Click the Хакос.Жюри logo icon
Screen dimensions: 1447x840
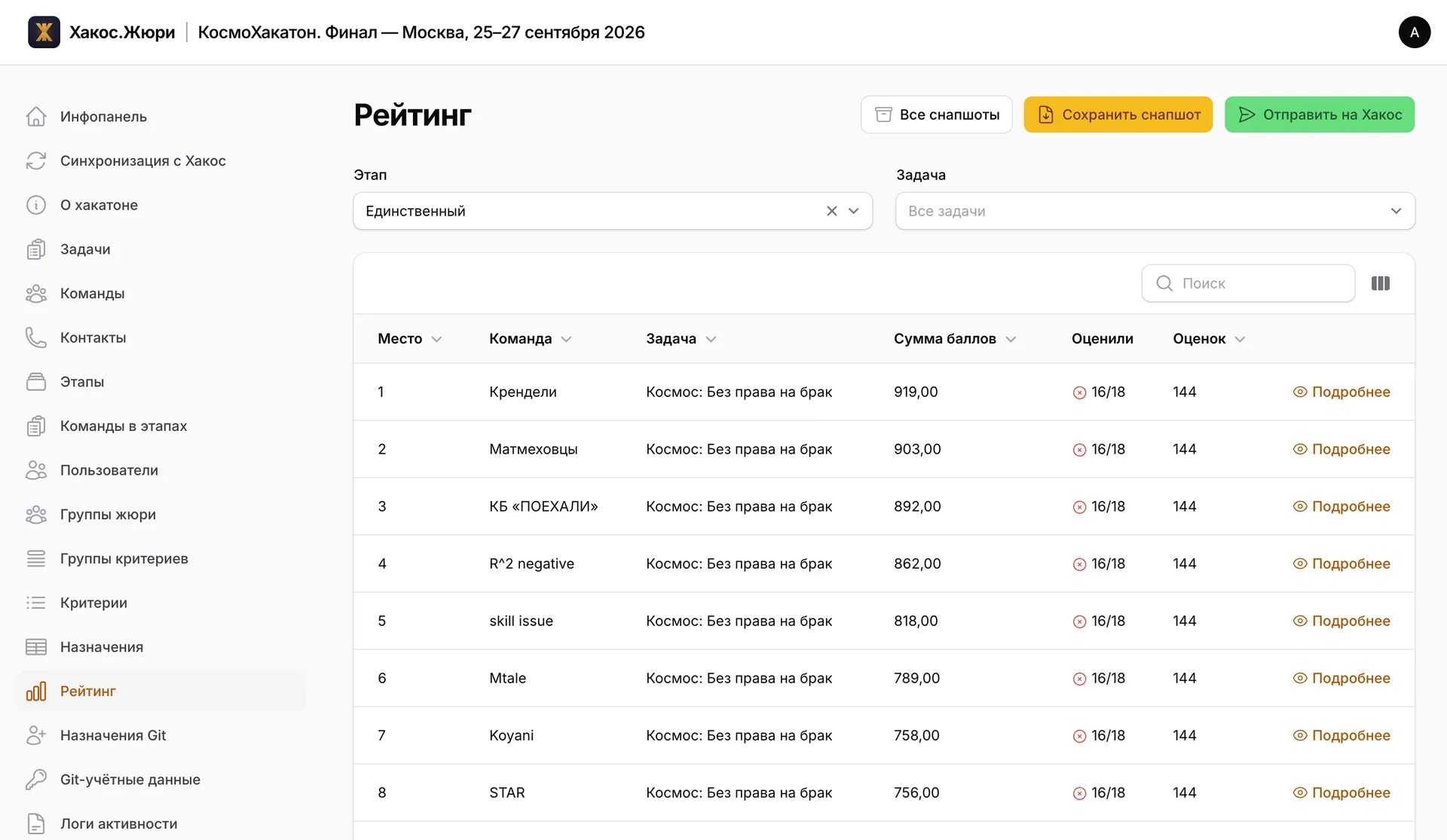coord(44,32)
